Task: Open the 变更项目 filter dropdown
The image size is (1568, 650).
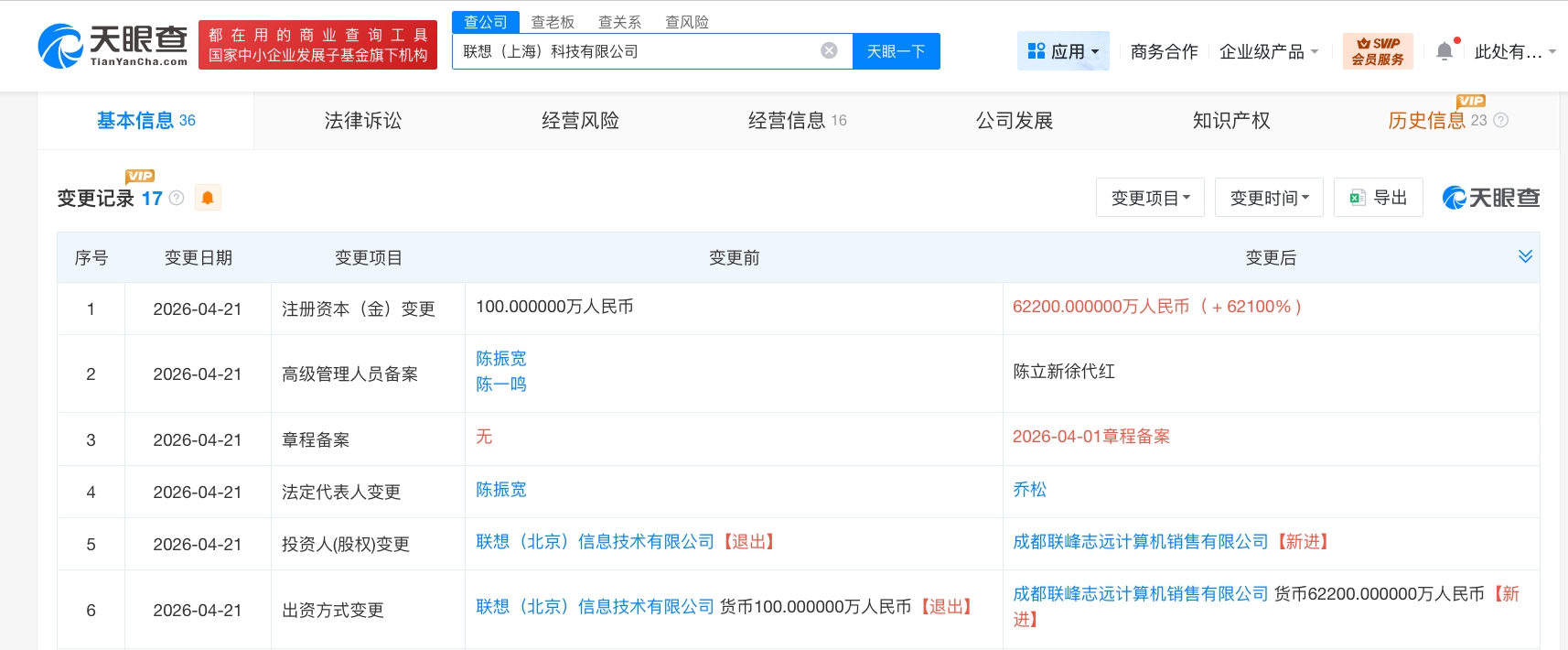Action: coord(1150,198)
